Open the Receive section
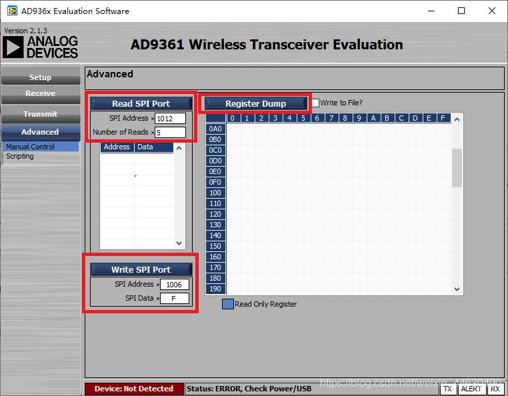This screenshot has width=508, height=396. [x=40, y=93]
